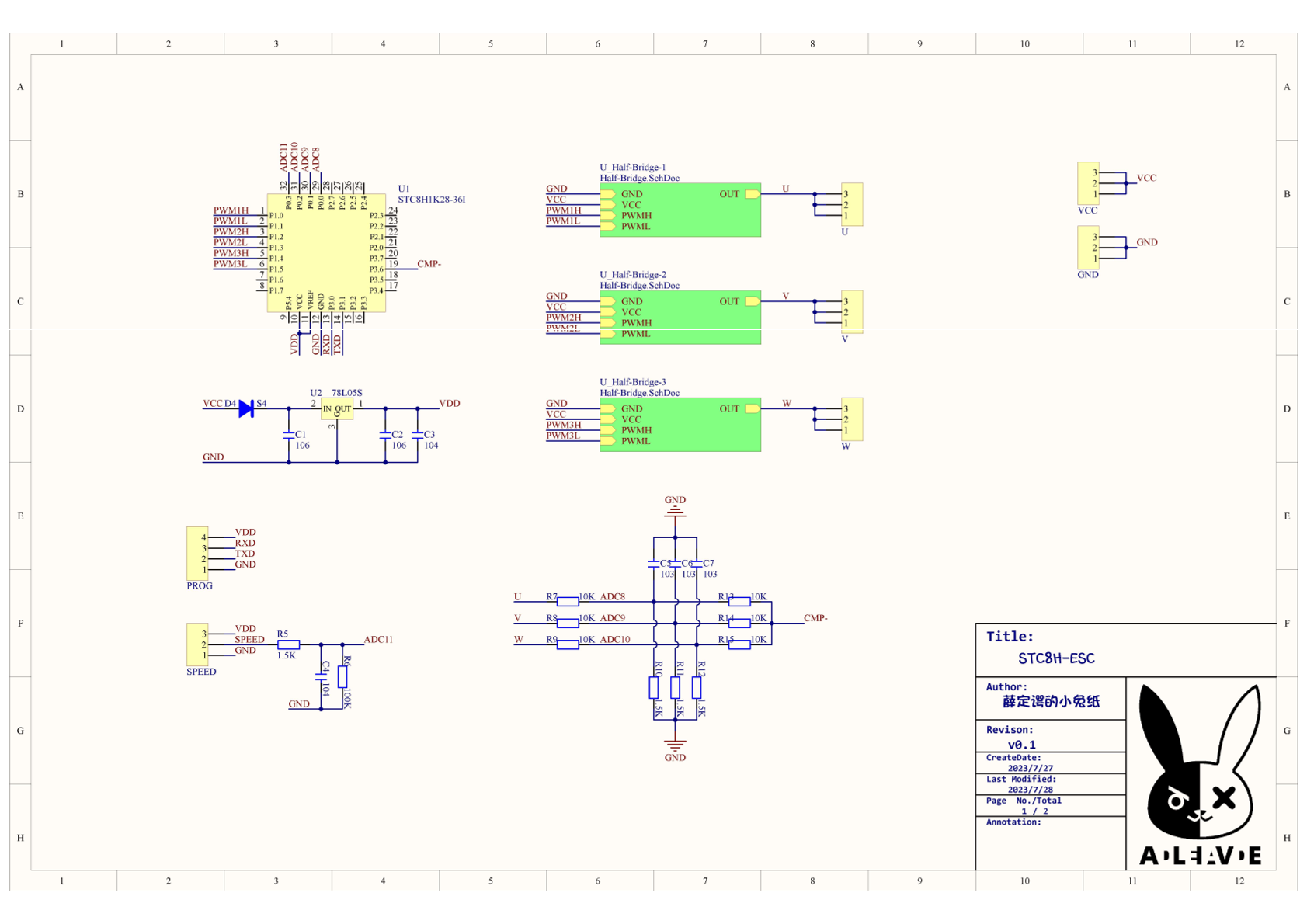1307x924 pixels.
Task: Click the R10 1.5K resistor symbol
Action: 654,687
